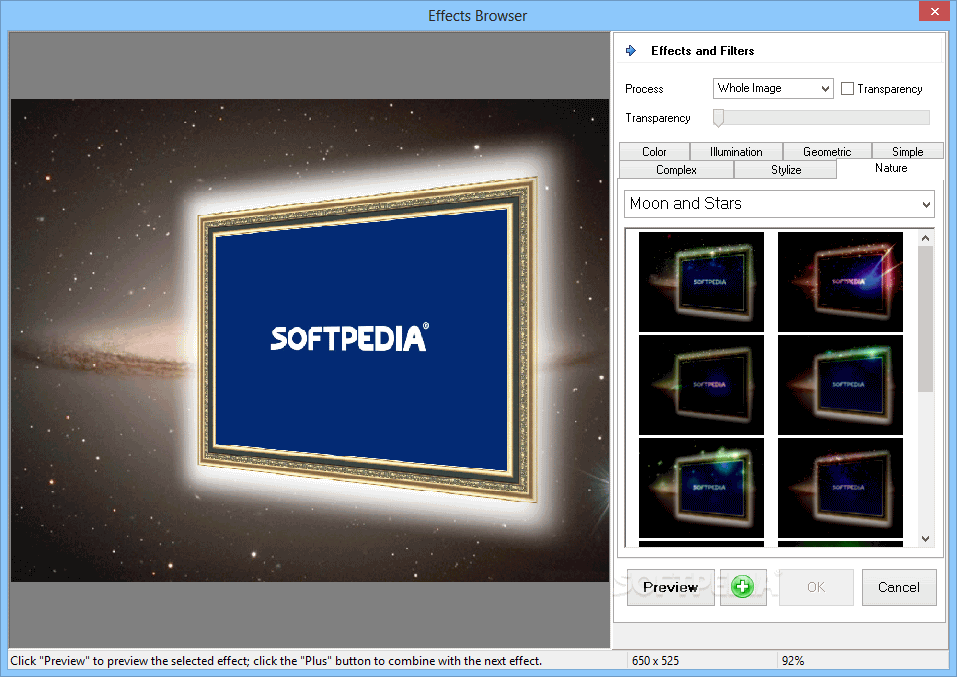Enable the Transparency checkbox
Screen dimensions: 957x677
click(x=847, y=89)
